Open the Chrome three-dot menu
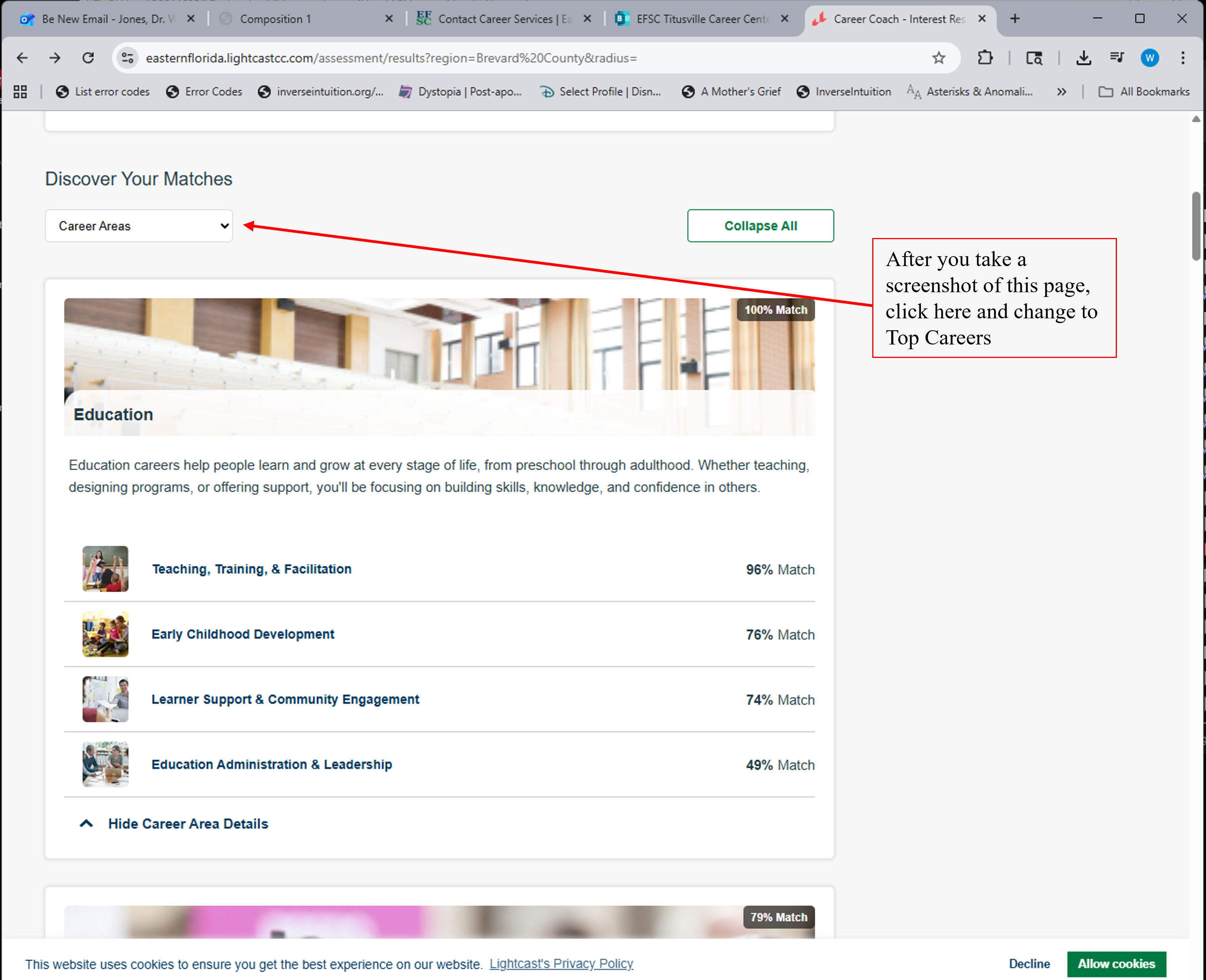The height and width of the screenshot is (980, 1206). tap(1183, 57)
